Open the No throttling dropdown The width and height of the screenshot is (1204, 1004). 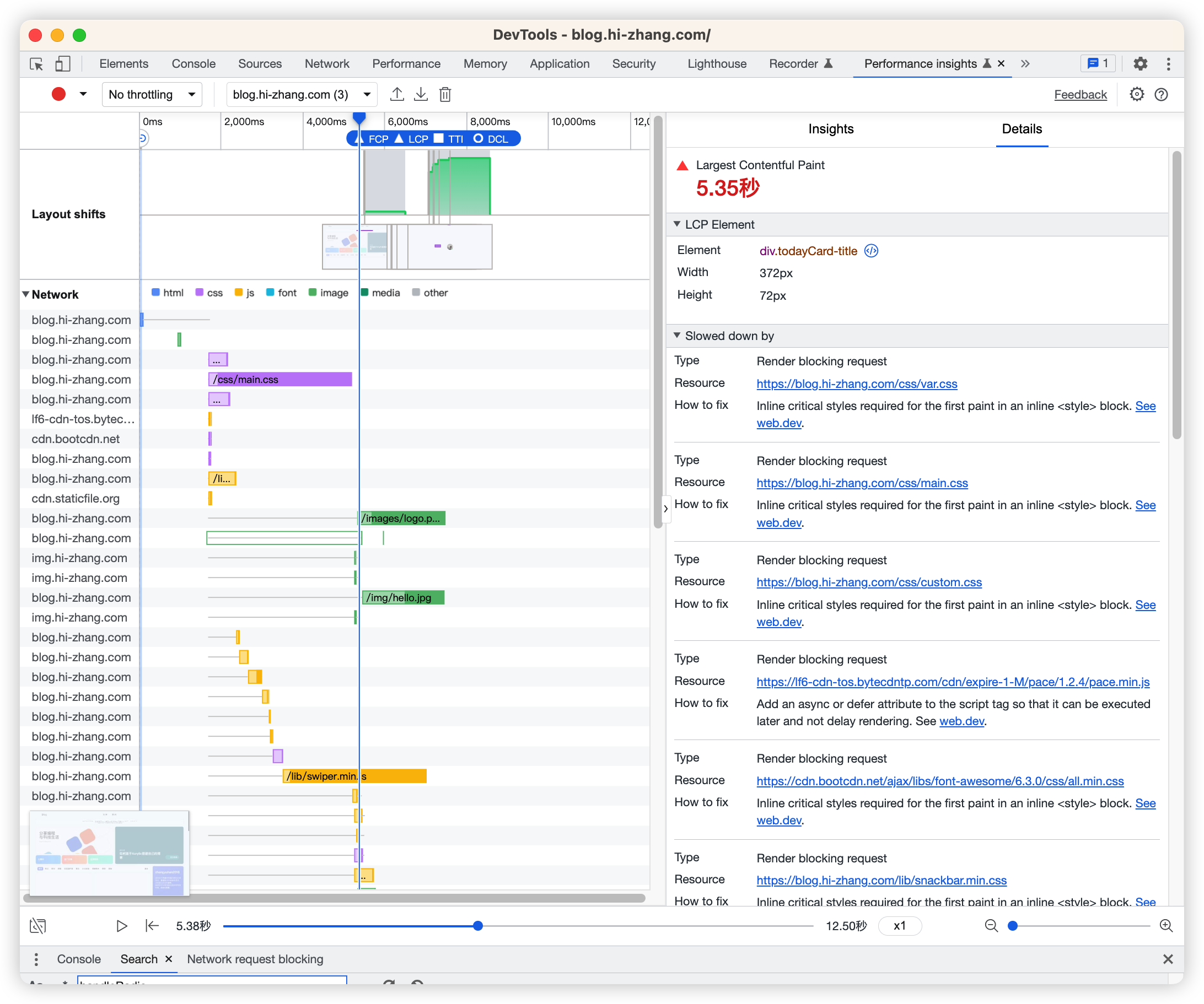point(152,95)
